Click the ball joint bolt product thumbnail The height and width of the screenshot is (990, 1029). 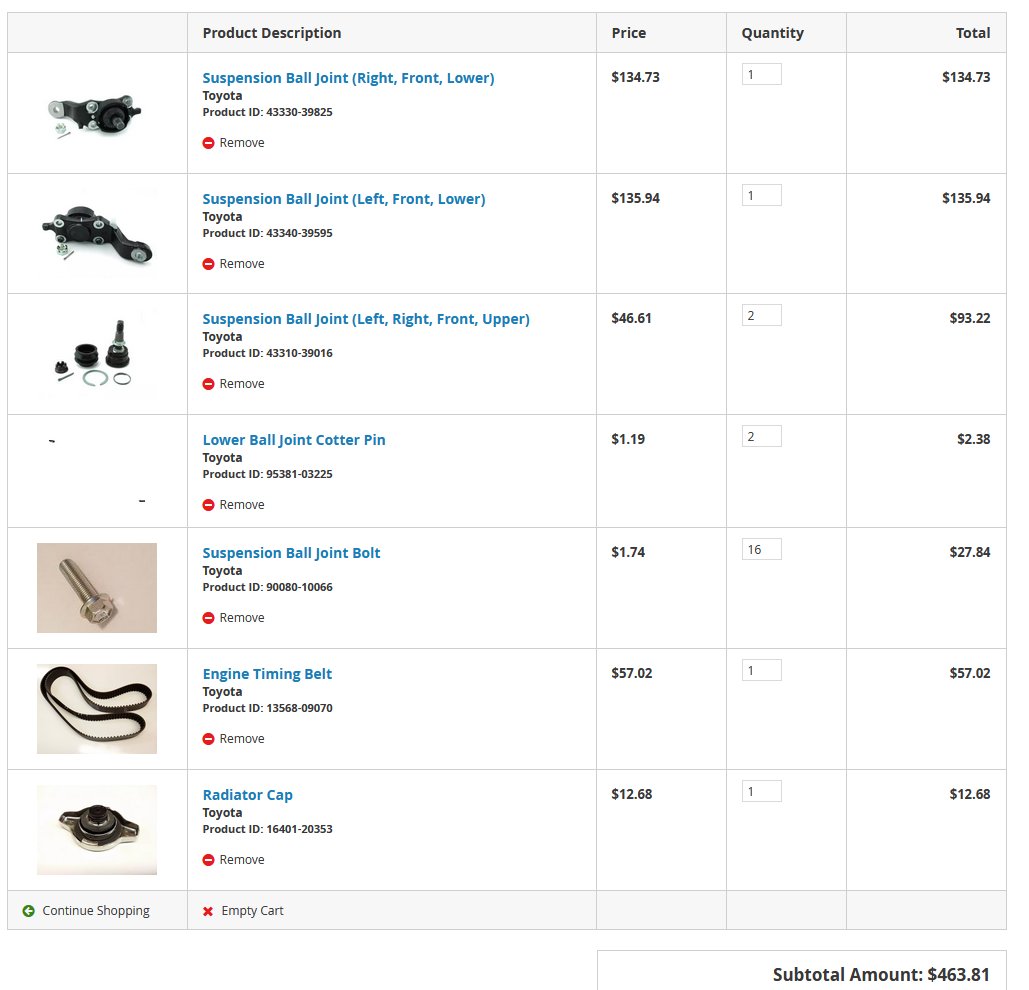pyautogui.click(x=97, y=588)
